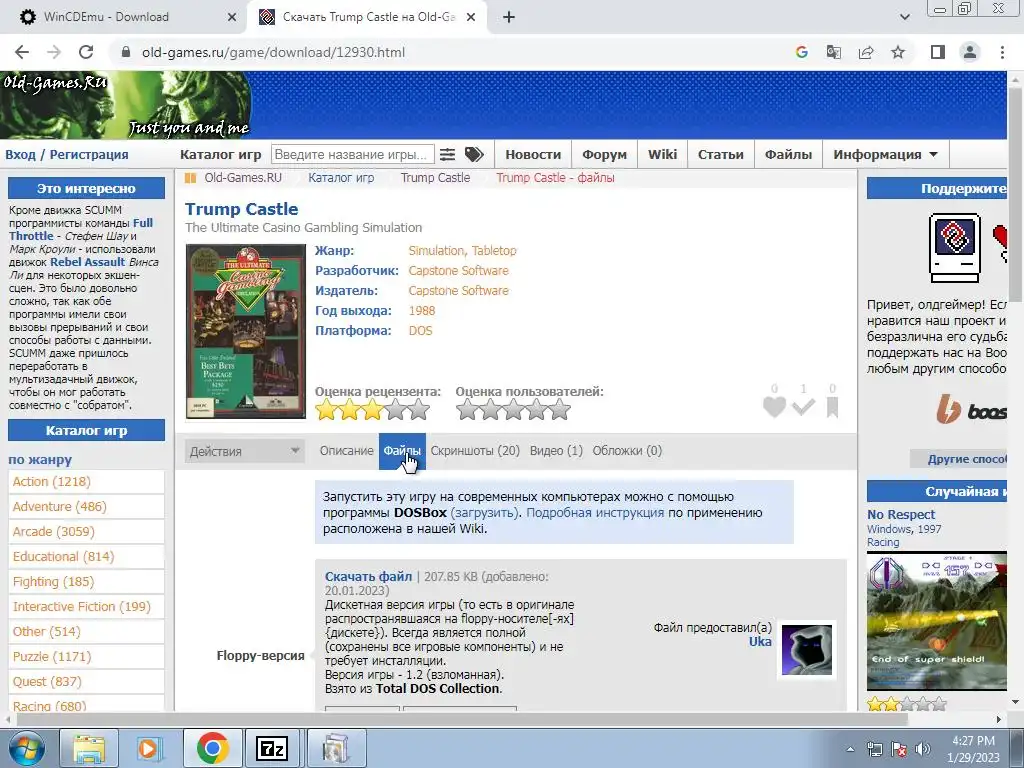Click the horizontal page scrollbar
The height and width of the screenshot is (768, 1024).
(461, 719)
